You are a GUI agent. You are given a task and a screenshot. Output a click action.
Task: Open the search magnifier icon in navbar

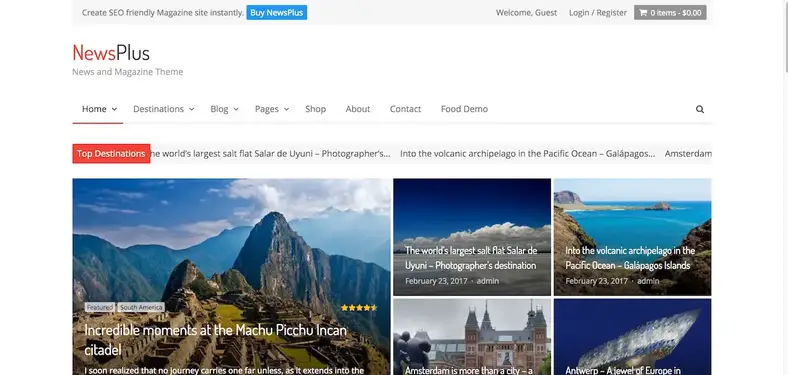pos(700,109)
